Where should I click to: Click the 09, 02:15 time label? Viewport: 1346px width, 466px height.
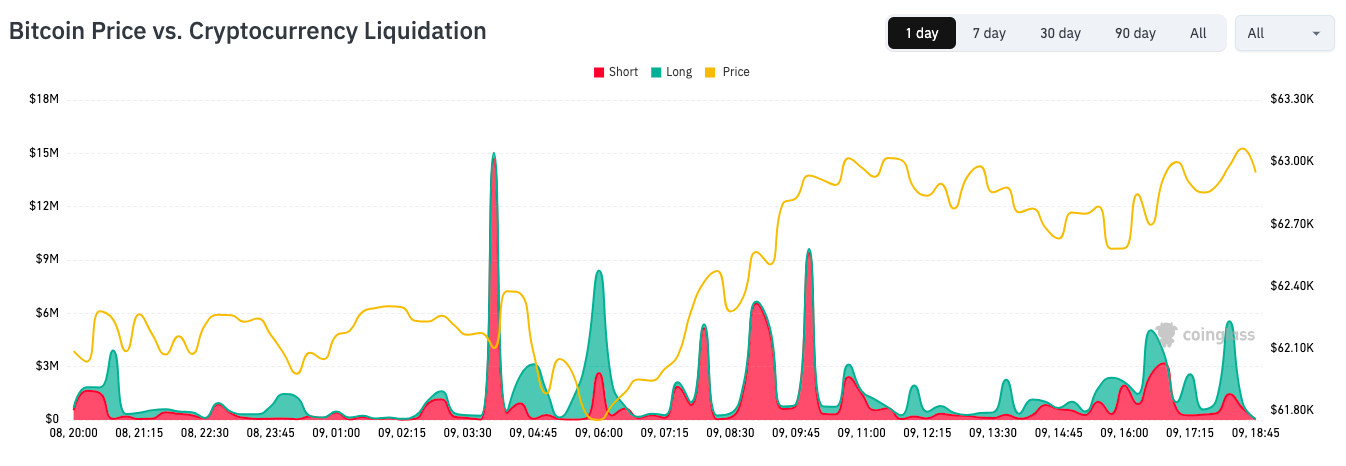(x=402, y=433)
